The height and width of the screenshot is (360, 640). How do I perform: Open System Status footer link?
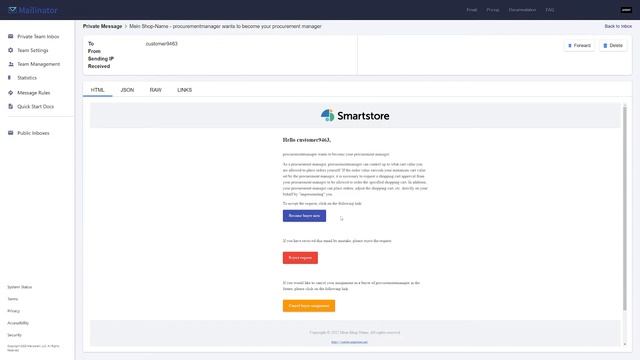click(20, 287)
